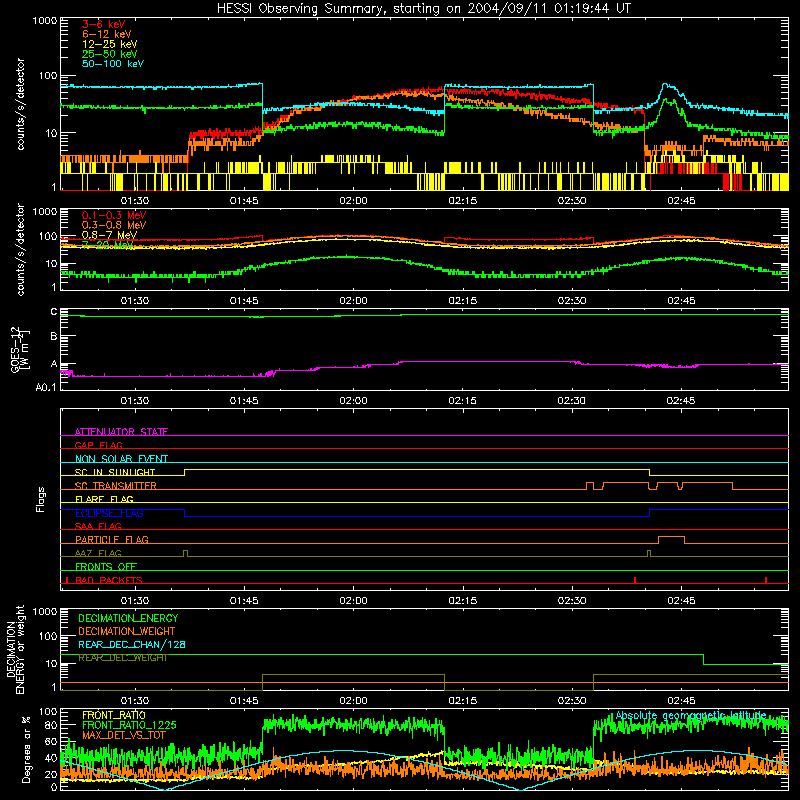Click the NON_SOLAR_EVENT flag label

pos(121,459)
